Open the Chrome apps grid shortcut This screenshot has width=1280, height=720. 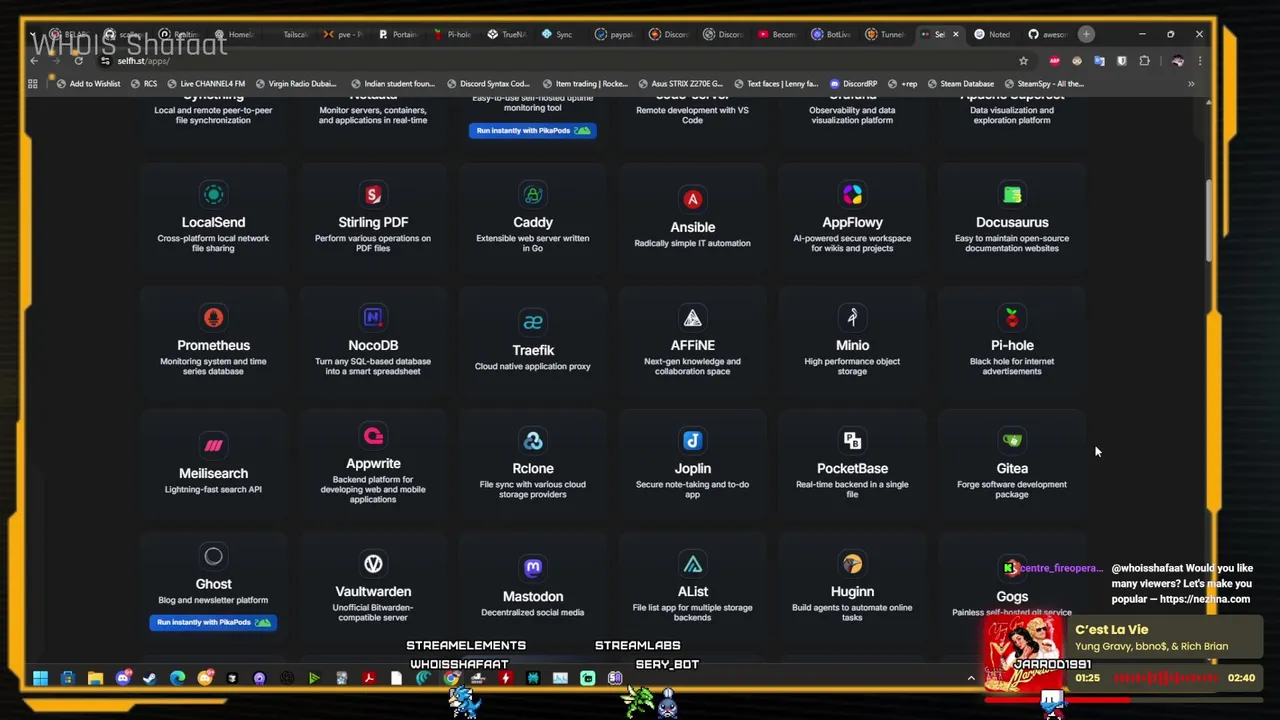point(33,84)
